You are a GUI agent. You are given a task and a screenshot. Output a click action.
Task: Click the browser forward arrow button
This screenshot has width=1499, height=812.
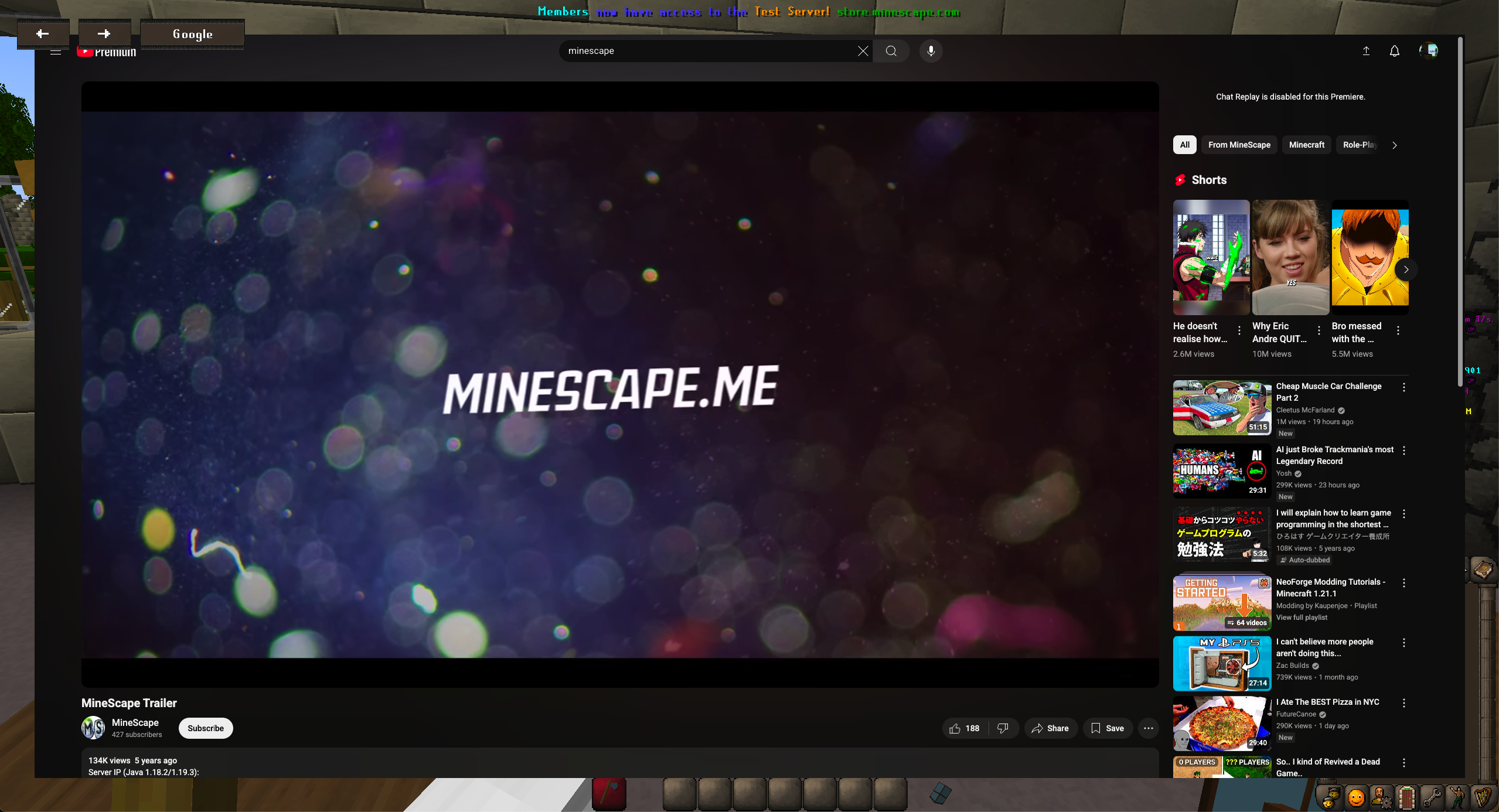104,34
